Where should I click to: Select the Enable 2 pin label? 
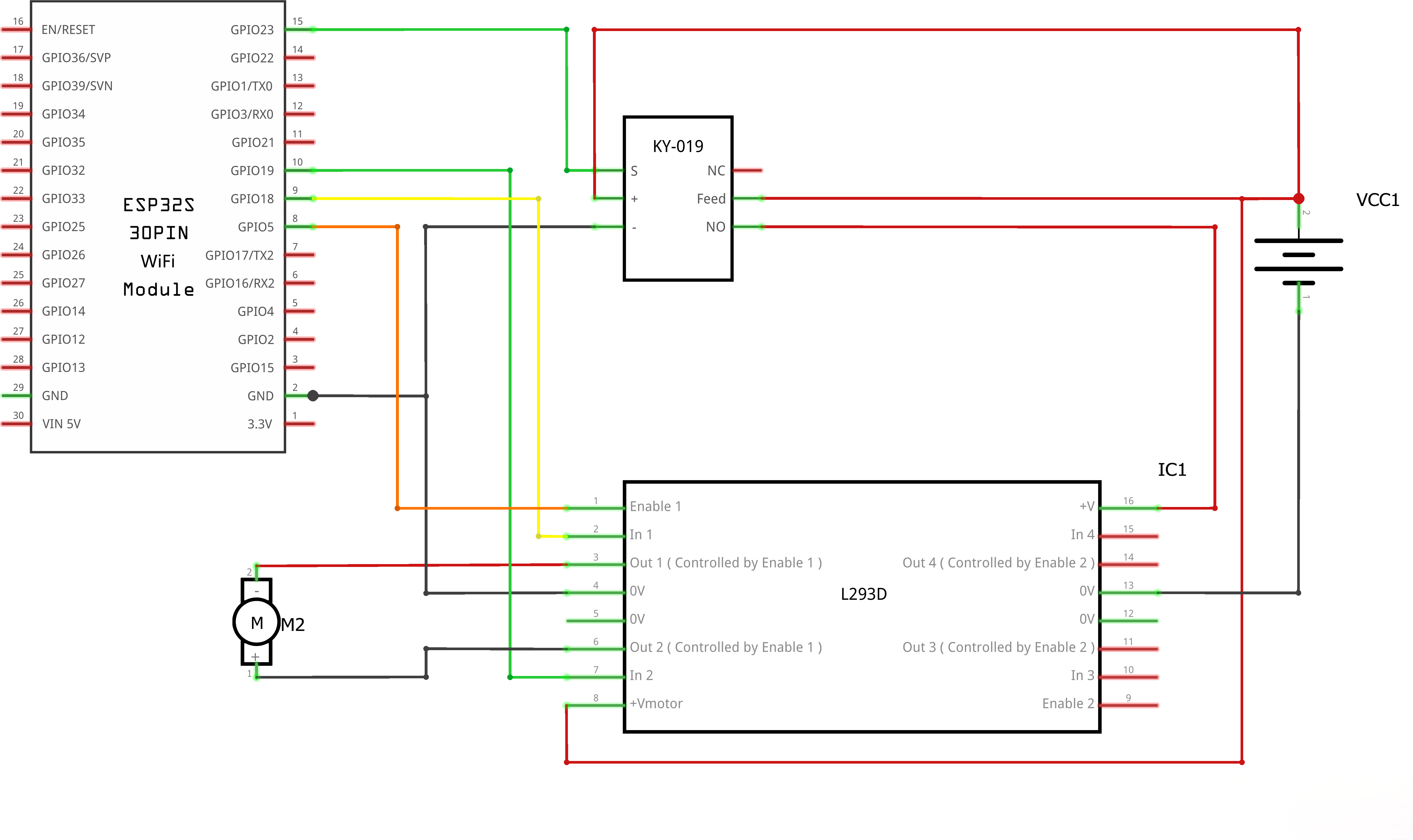tap(1068, 704)
